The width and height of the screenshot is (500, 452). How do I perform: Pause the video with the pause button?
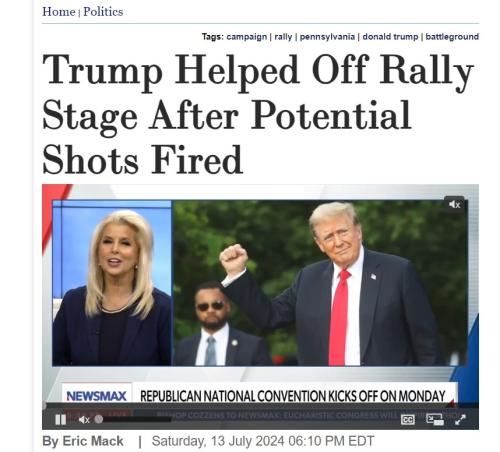tap(61, 420)
